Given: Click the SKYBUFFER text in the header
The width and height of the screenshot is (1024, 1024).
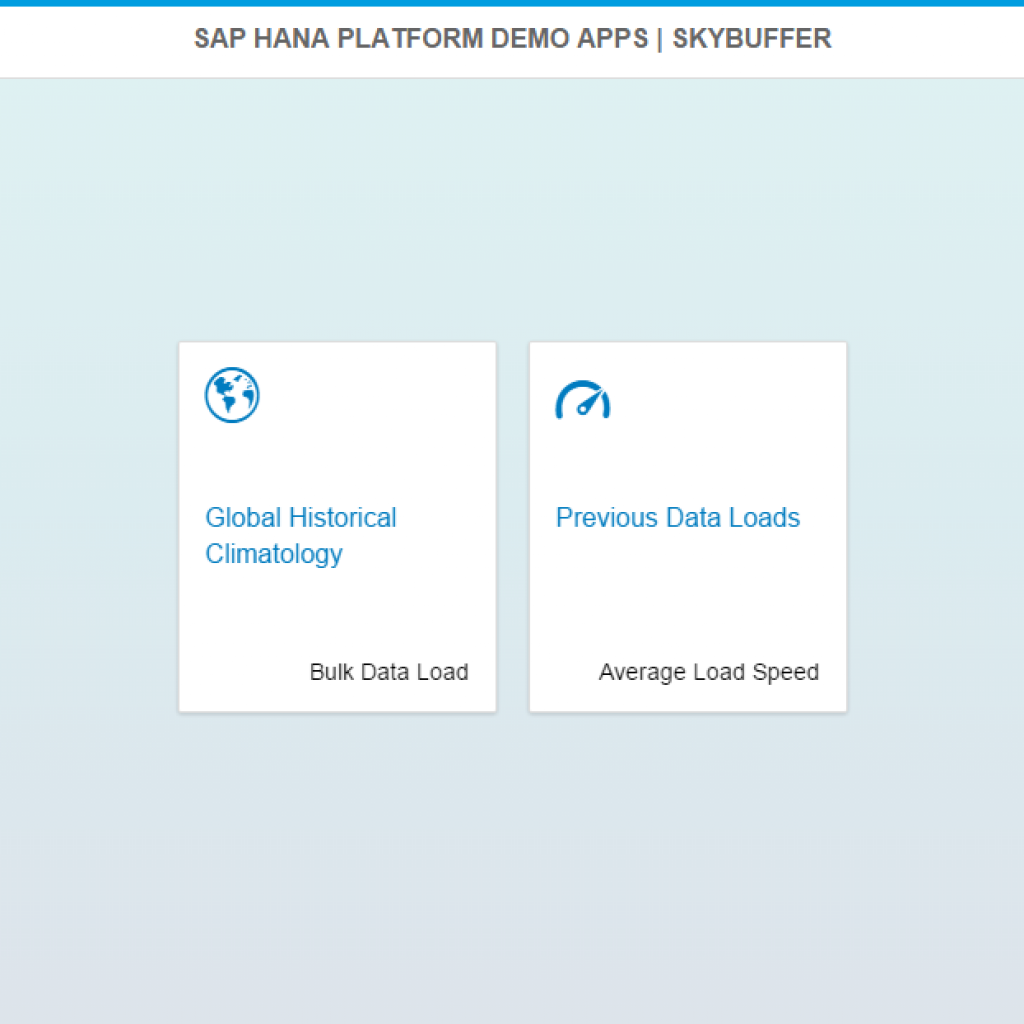Looking at the screenshot, I should (x=752, y=39).
